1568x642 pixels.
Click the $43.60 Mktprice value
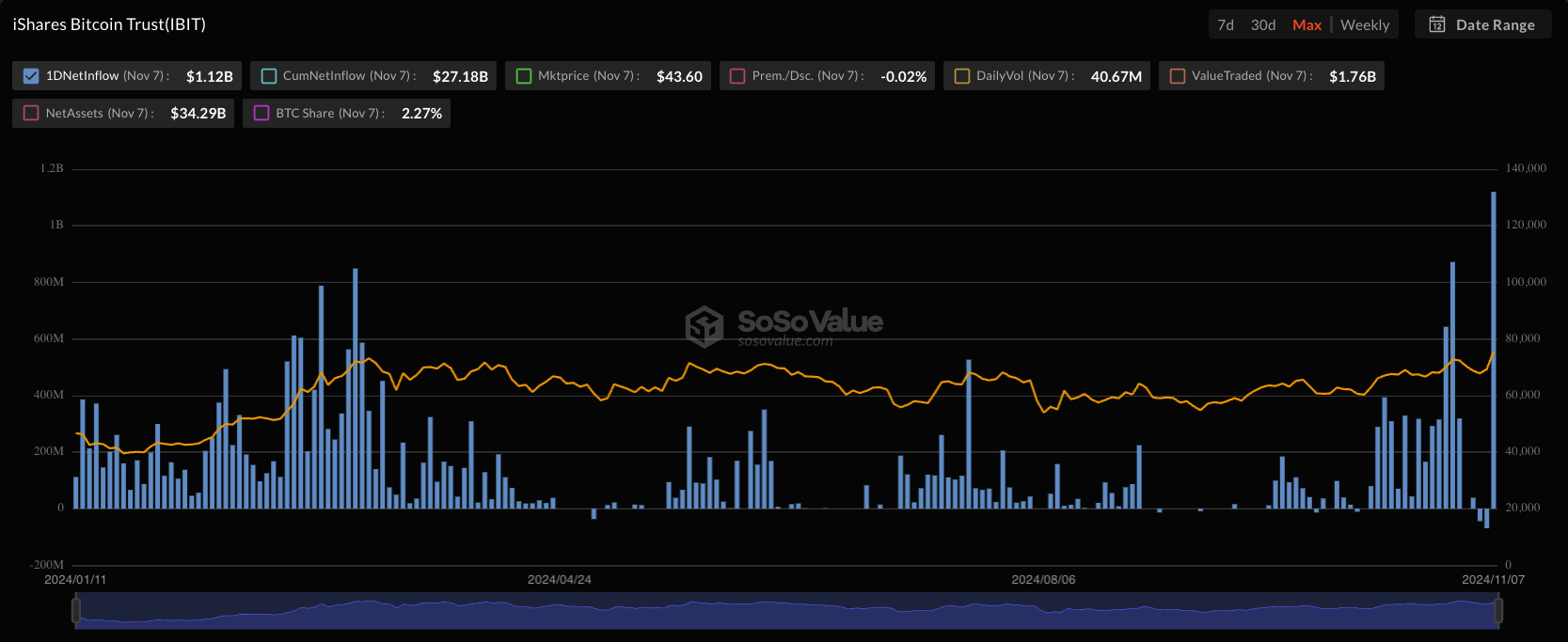tap(679, 76)
